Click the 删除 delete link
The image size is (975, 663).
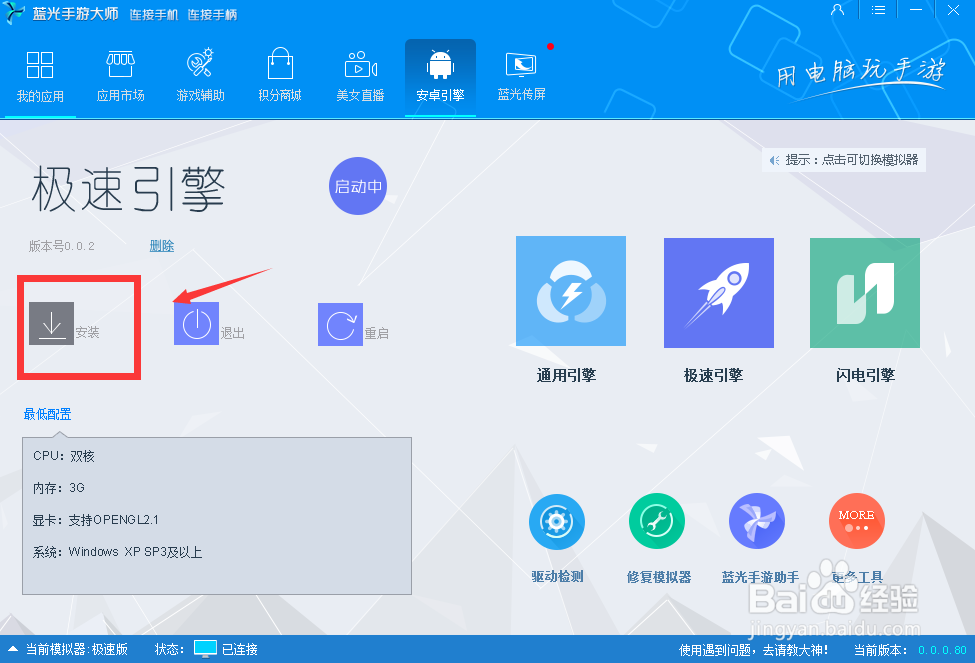click(162, 245)
